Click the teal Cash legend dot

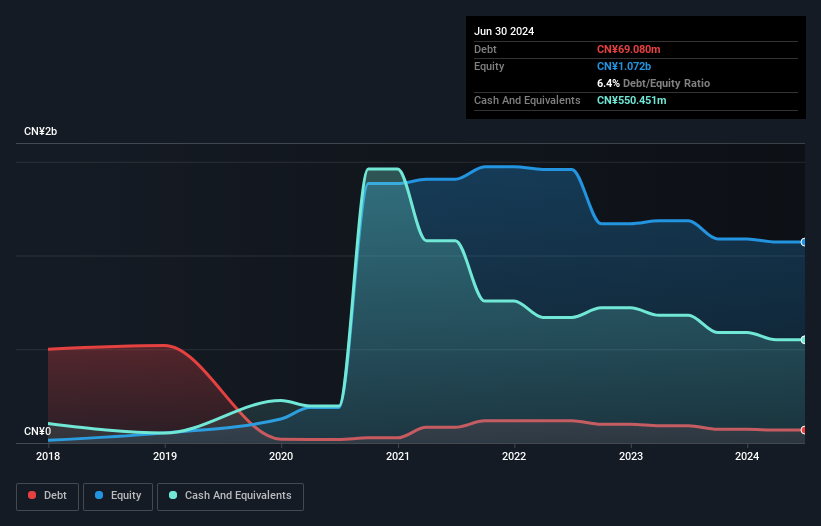pyautogui.click(x=173, y=495)
